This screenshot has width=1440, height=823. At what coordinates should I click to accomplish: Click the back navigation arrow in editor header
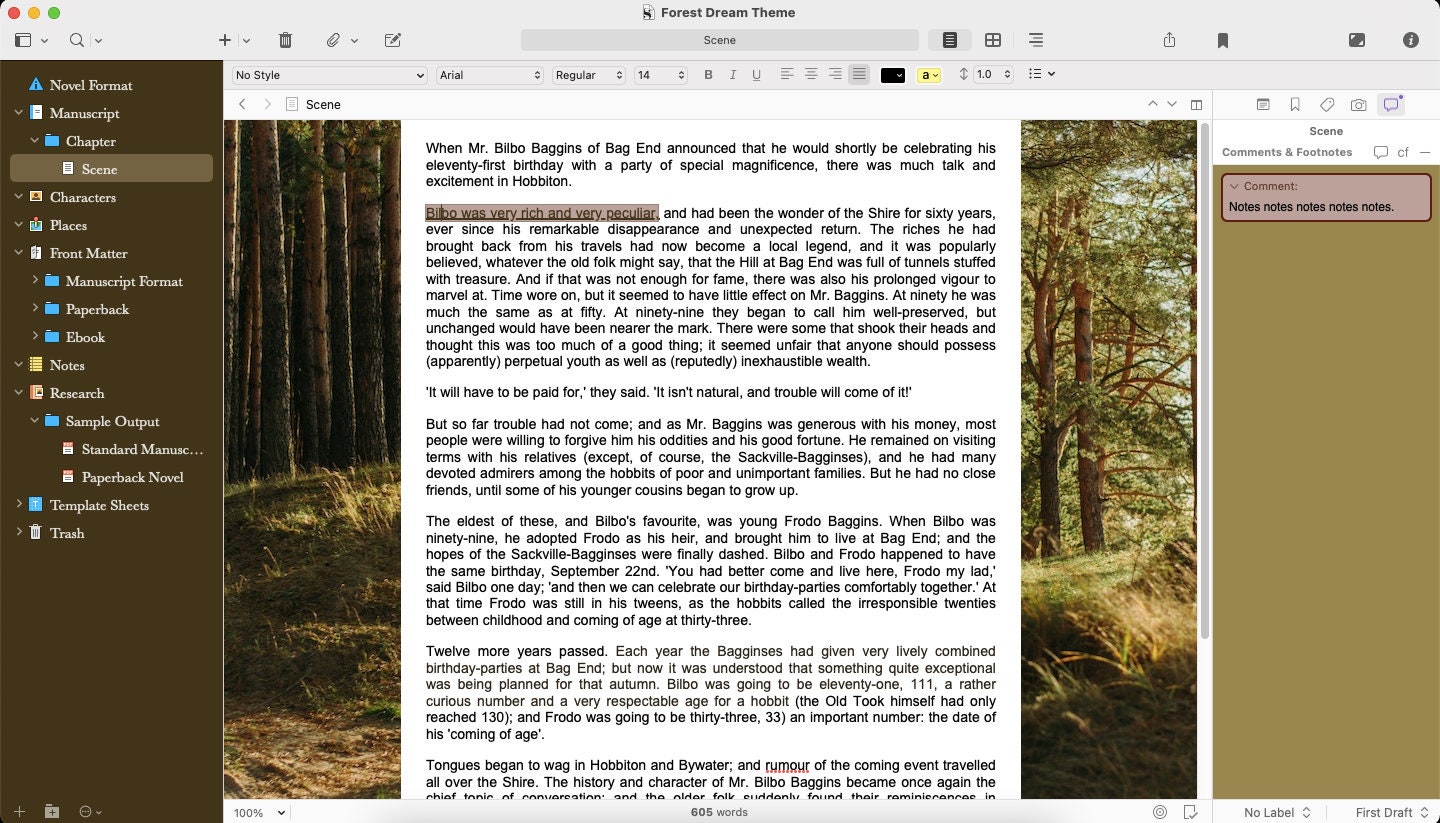pyautogui.click(x=242, y=104)
